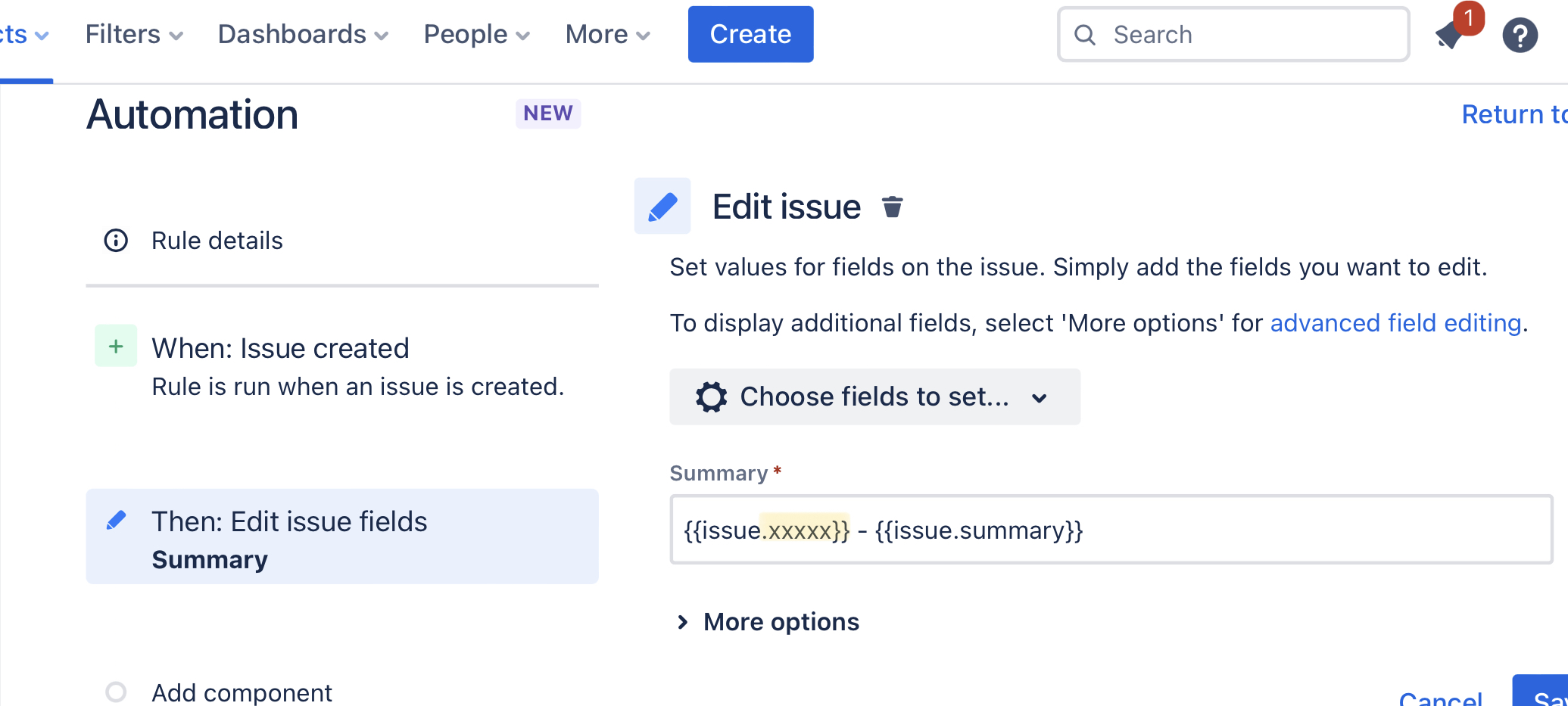
Task: Open the Choose fields to set dropdown
Action: [874, 397]
